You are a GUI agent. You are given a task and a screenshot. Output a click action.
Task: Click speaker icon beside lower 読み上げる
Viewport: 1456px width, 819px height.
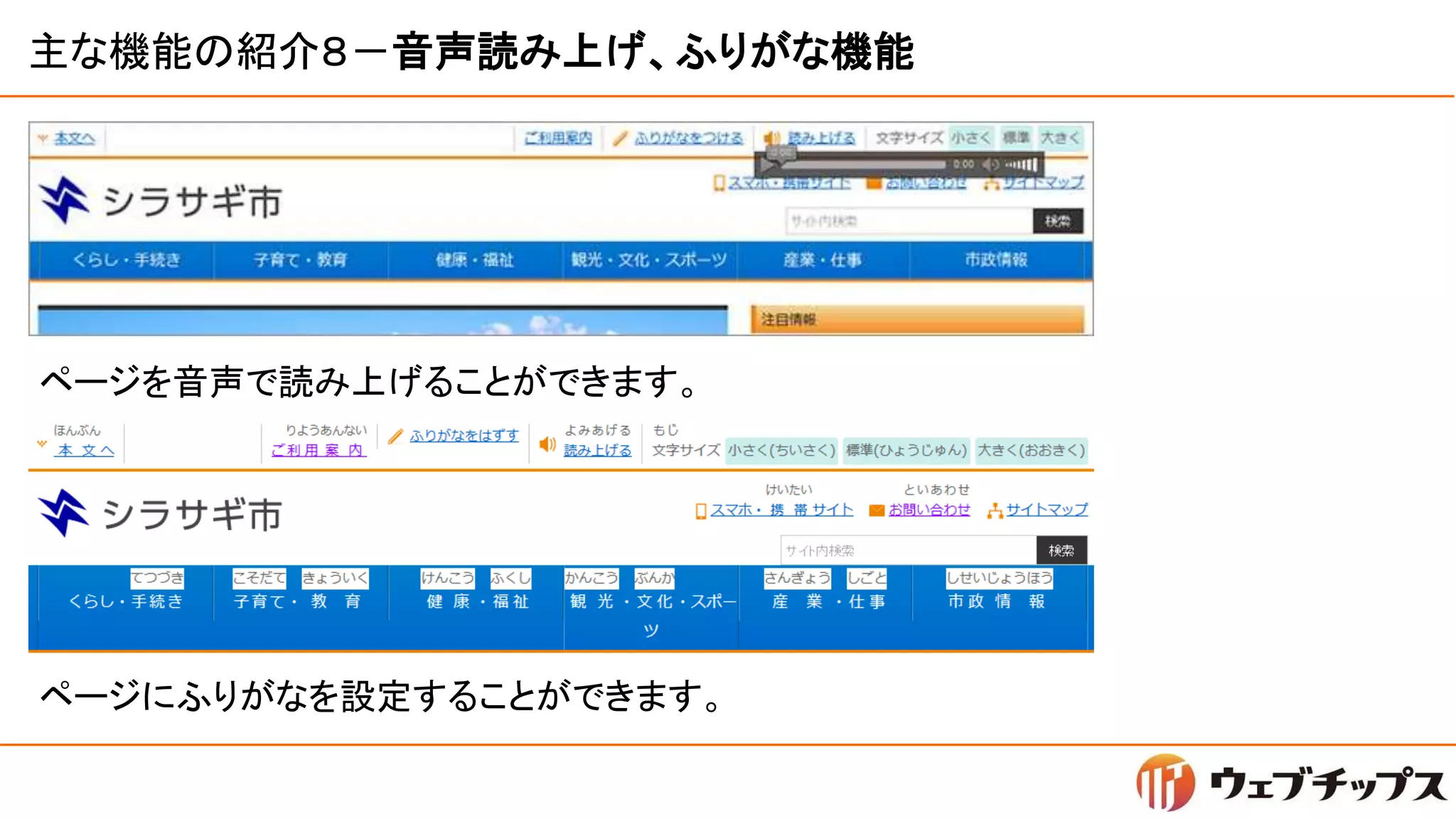[x=547, y=444]
